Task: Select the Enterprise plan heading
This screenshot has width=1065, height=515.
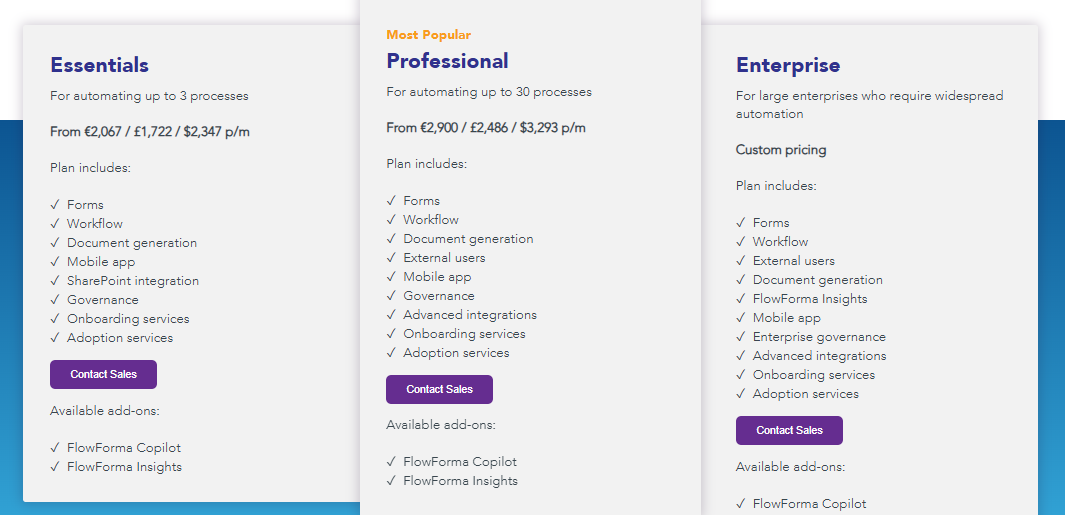Action: pos(788,65)
